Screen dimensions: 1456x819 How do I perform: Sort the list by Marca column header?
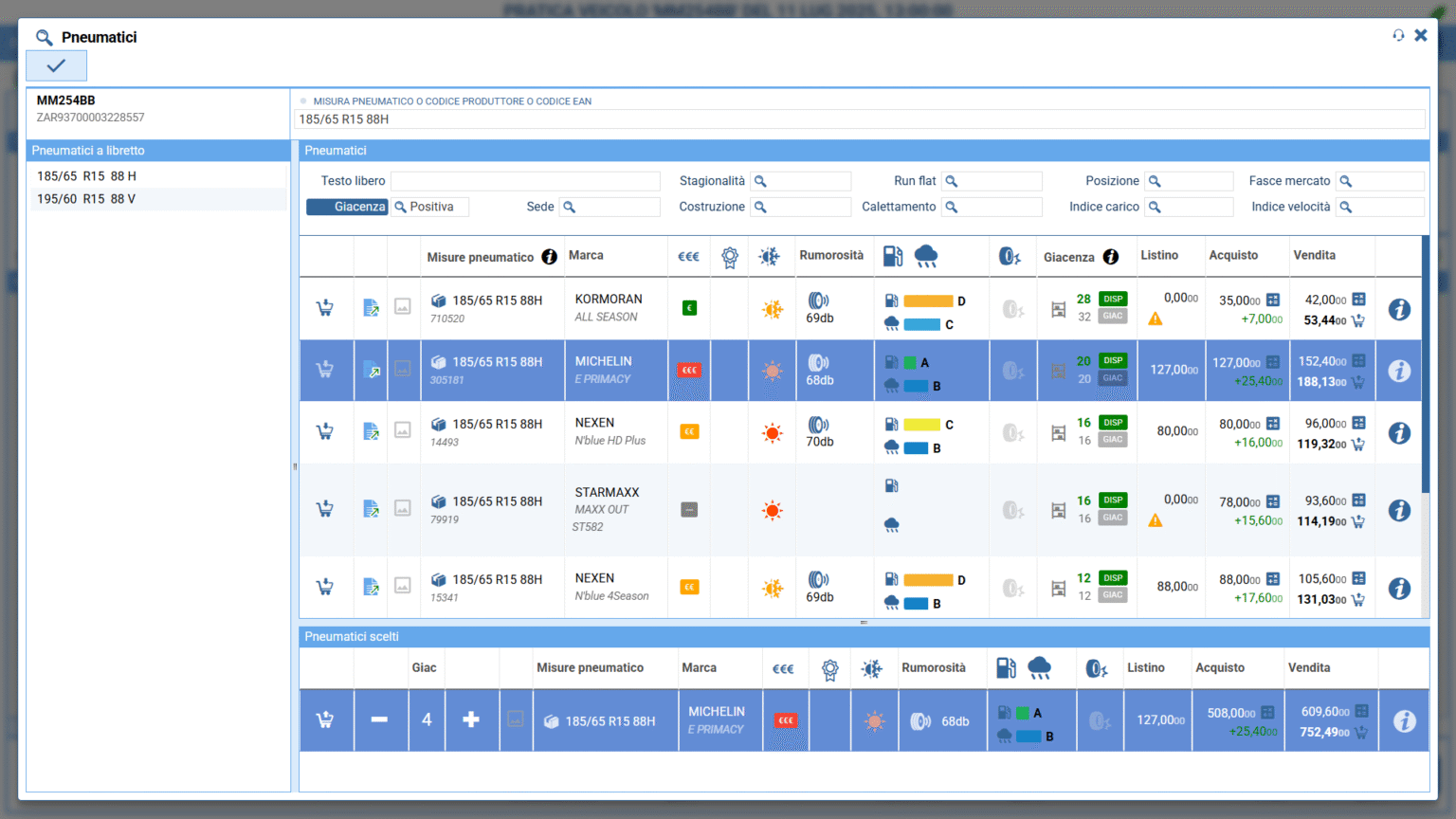tap(586, 256)
